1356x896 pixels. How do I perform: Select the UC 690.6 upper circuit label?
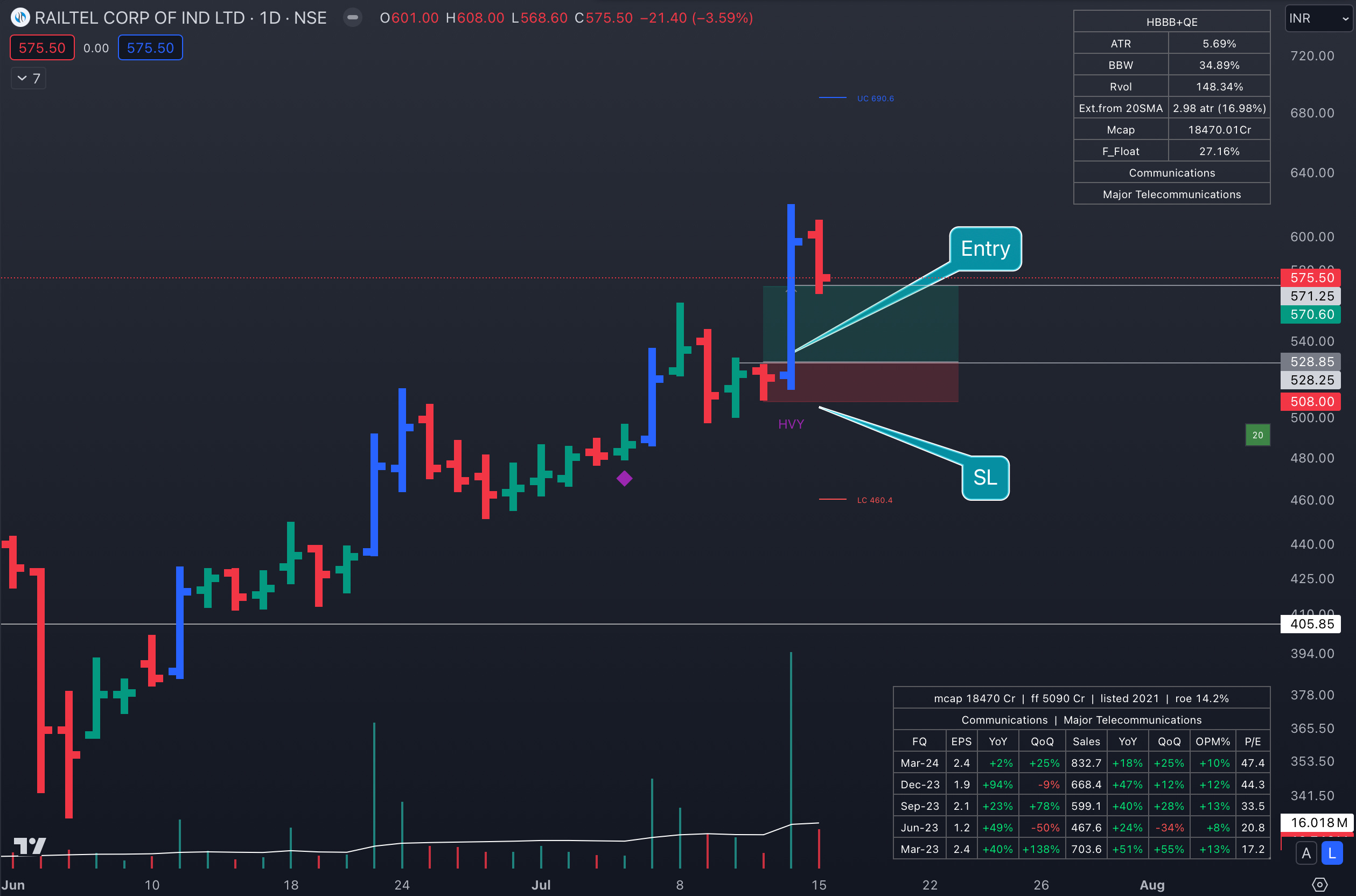click(875, 99)
